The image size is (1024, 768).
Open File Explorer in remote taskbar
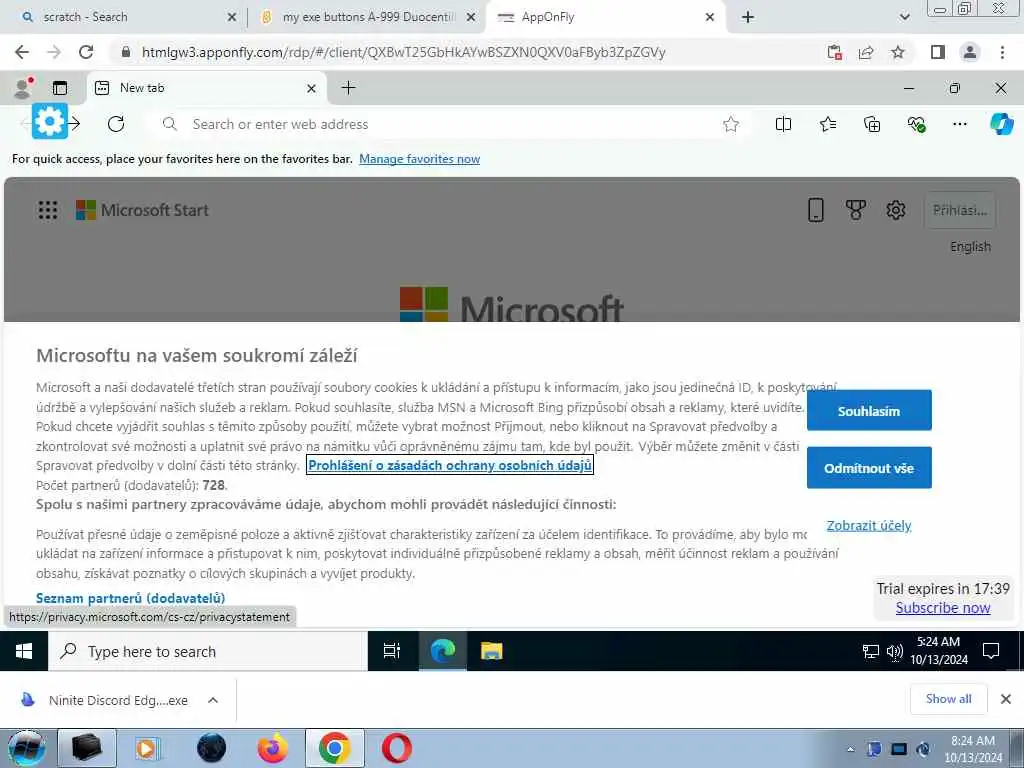491,651
